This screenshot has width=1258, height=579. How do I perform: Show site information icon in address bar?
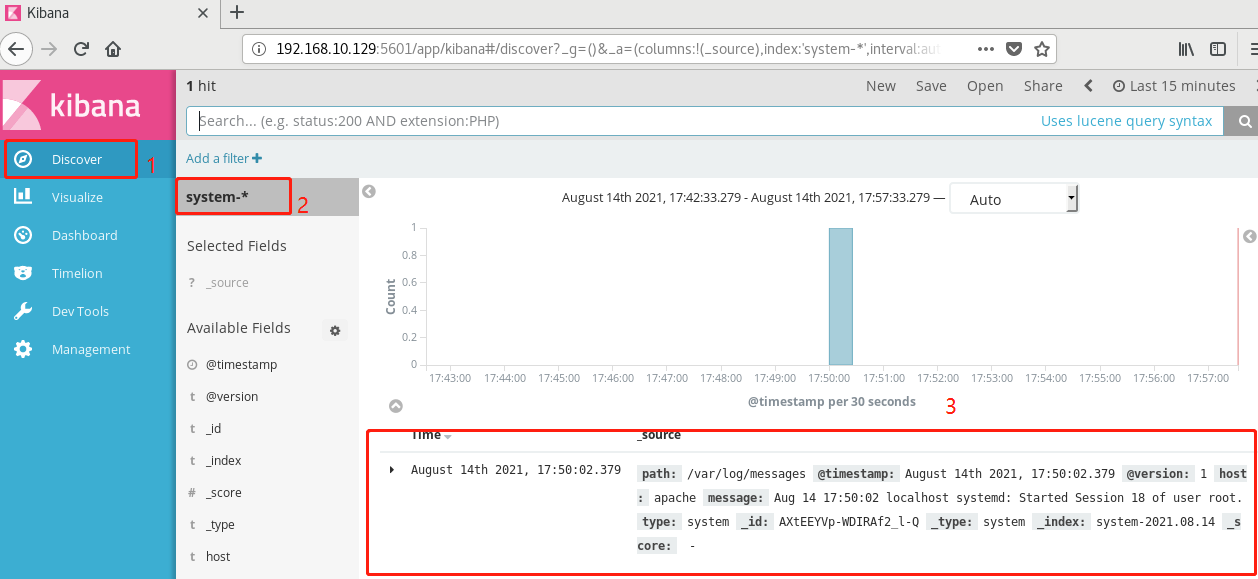258,49
